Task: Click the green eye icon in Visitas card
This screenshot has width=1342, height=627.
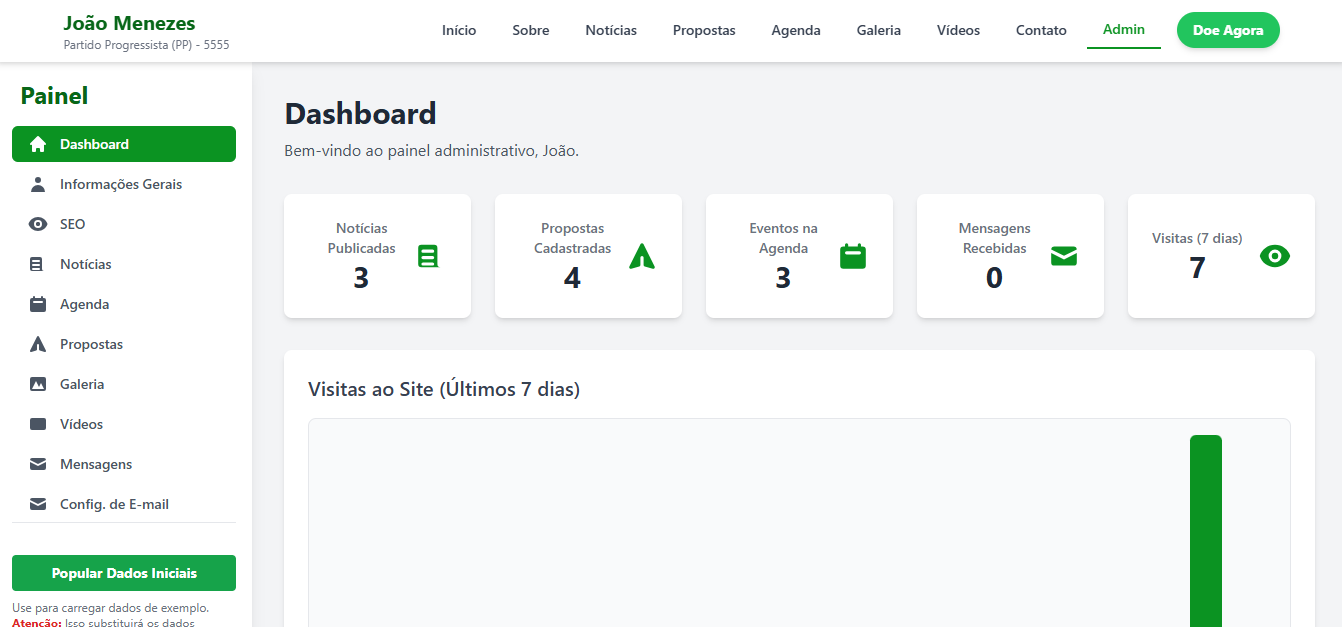Action: pos(1274,257)
